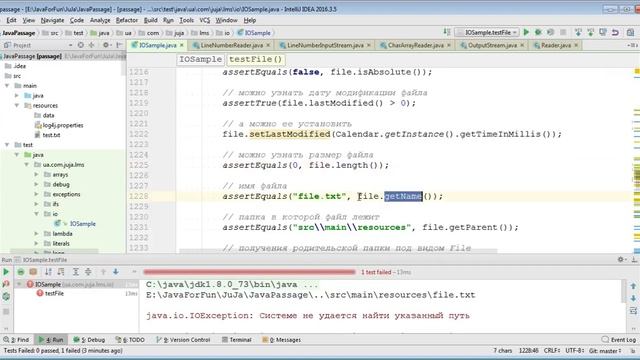Image resolution: width=640 pixels, height=360 pixels.
Task: Collapse the io package
Action: coord(36,214)
